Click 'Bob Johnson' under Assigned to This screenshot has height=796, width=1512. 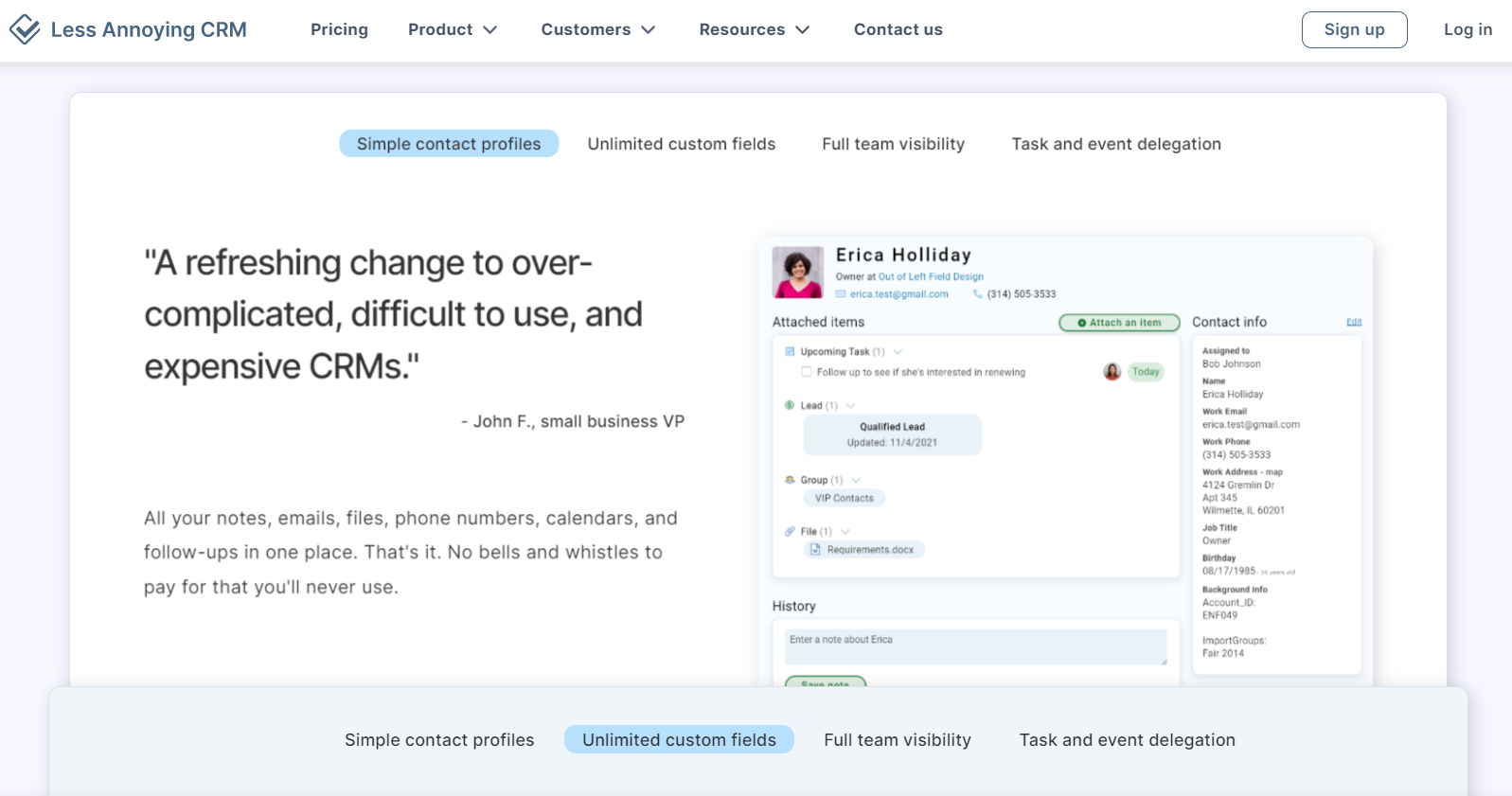1231,364
